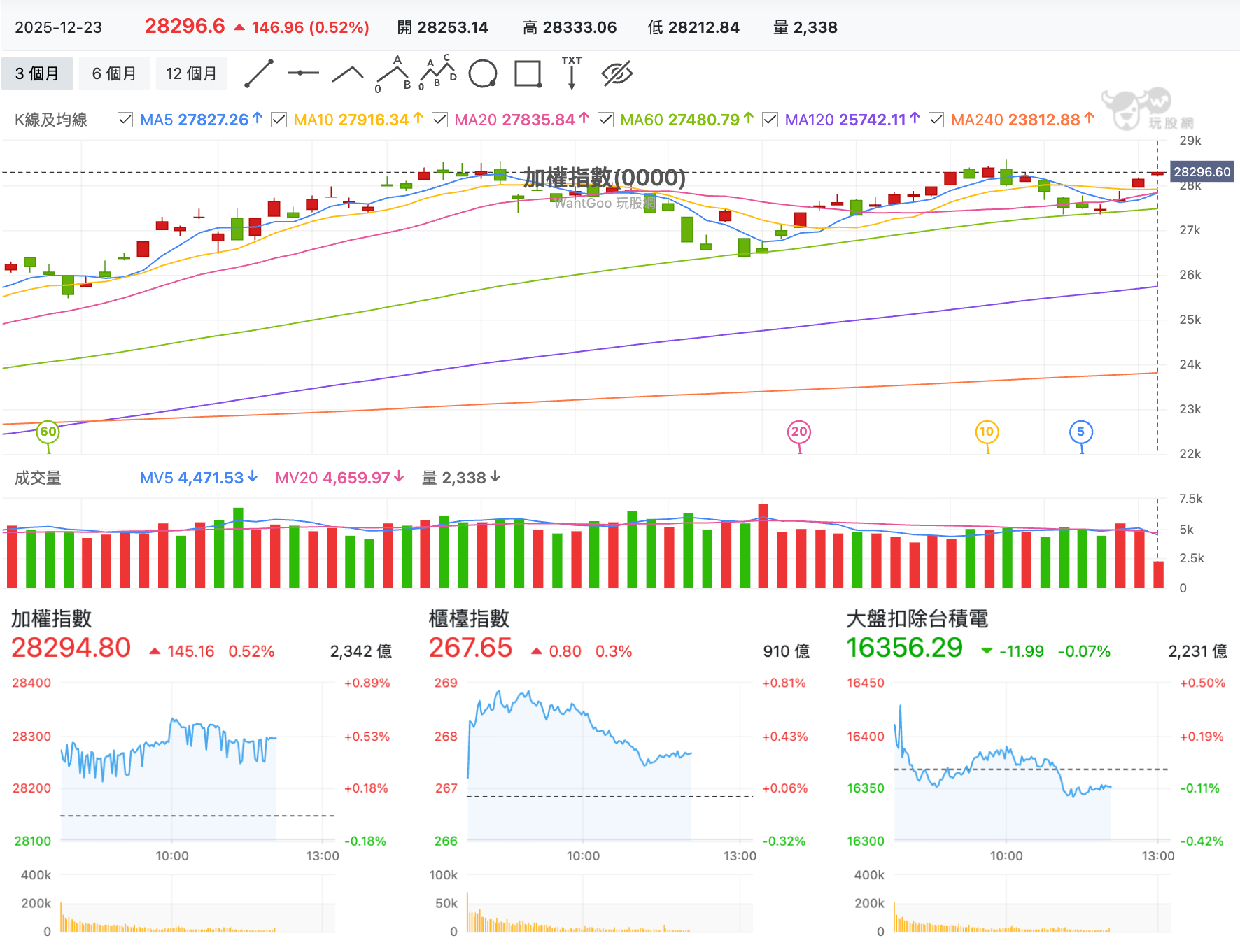This screenshot has height=952, width=1240.
Task: Select the rectangle drawing tool
Action: point(528,73)
